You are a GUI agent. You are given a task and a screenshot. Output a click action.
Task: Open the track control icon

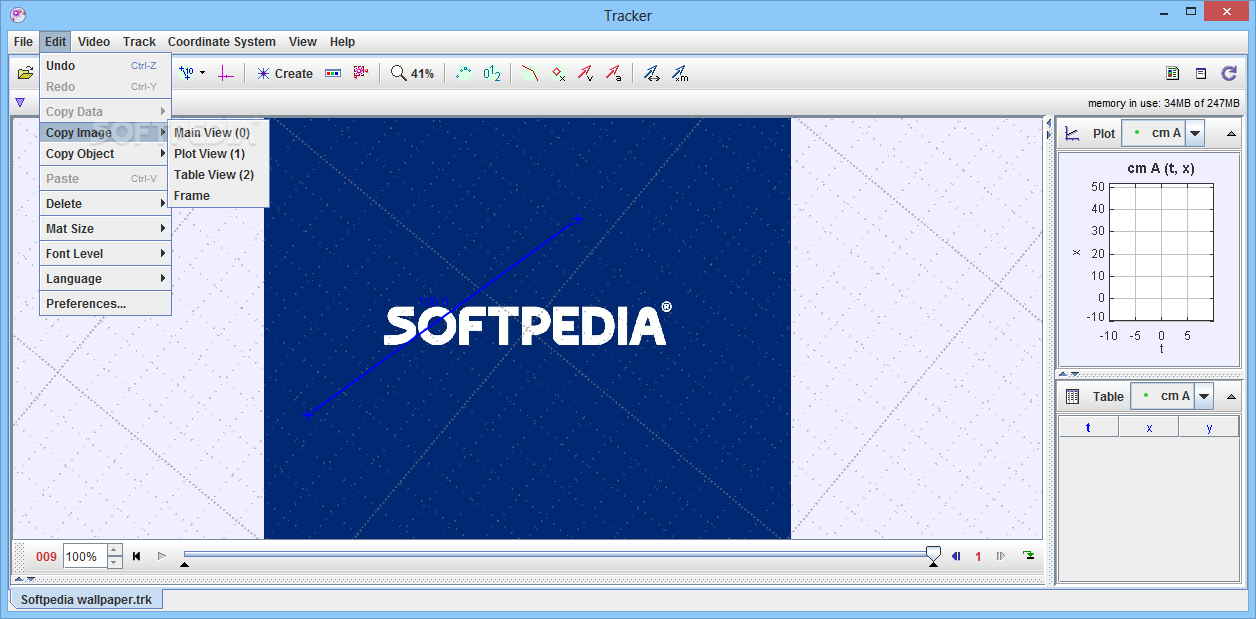[334, 73]
